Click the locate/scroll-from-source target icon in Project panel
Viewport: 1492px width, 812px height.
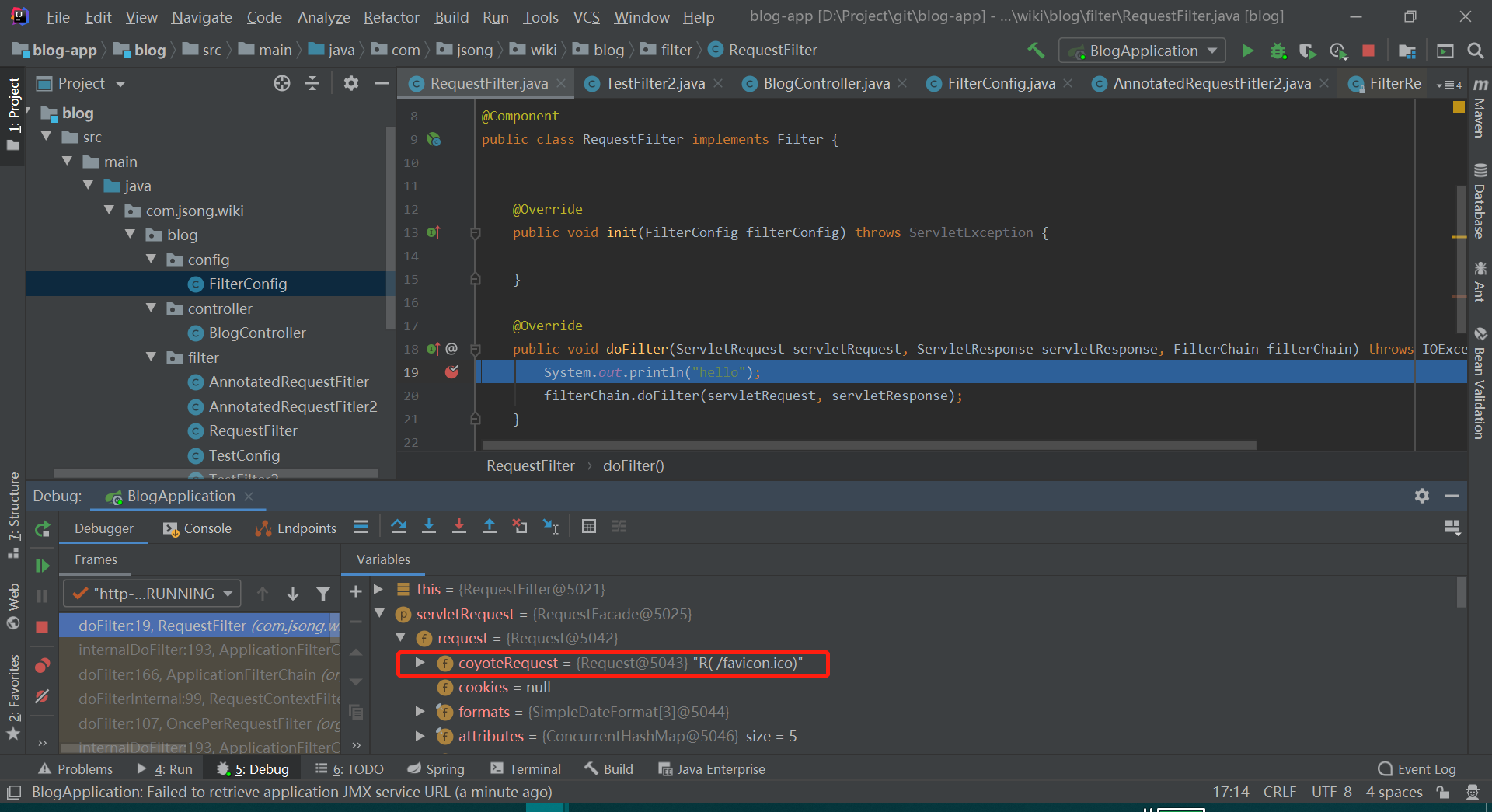tap(282, 83)
